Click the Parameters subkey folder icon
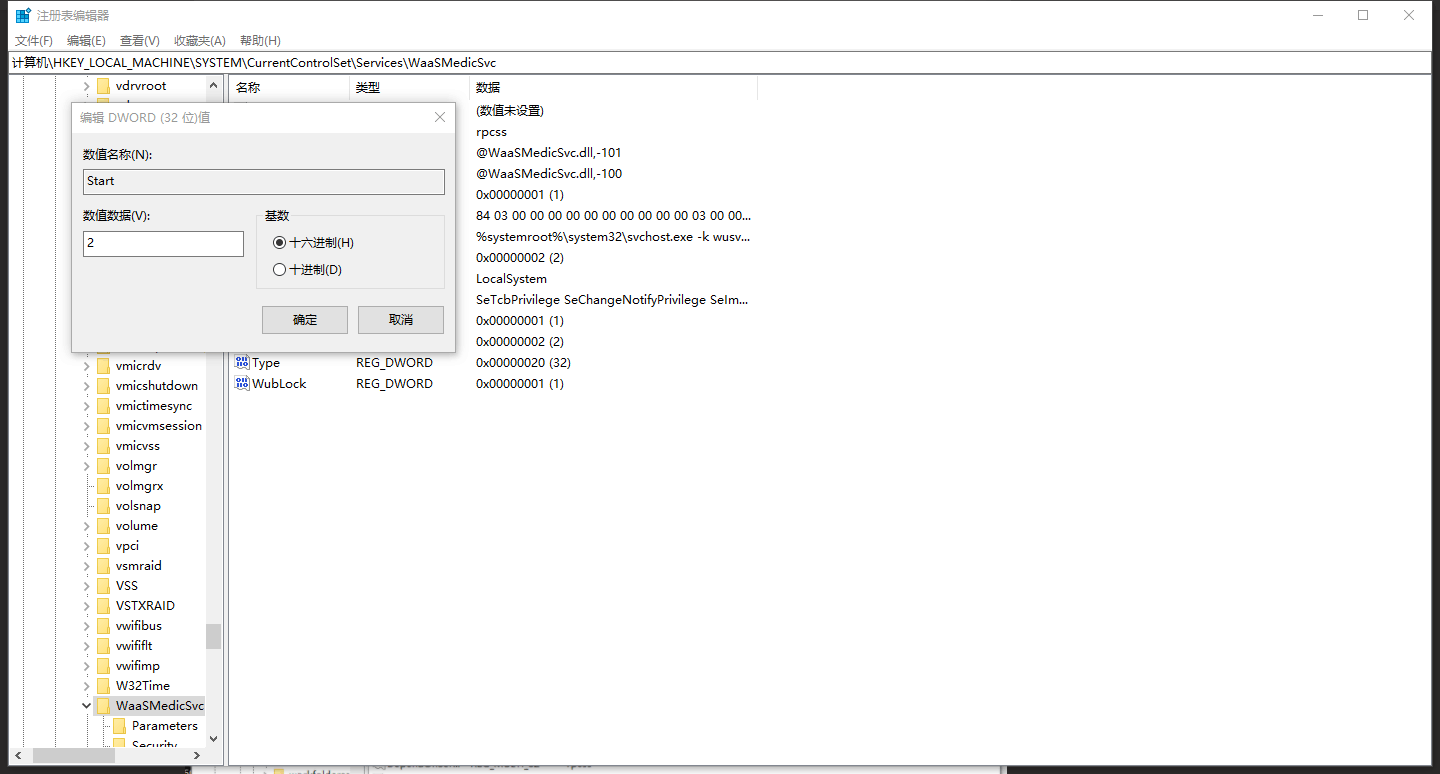Viewport: 1440px width, 774px height. (x=119, y=726)
